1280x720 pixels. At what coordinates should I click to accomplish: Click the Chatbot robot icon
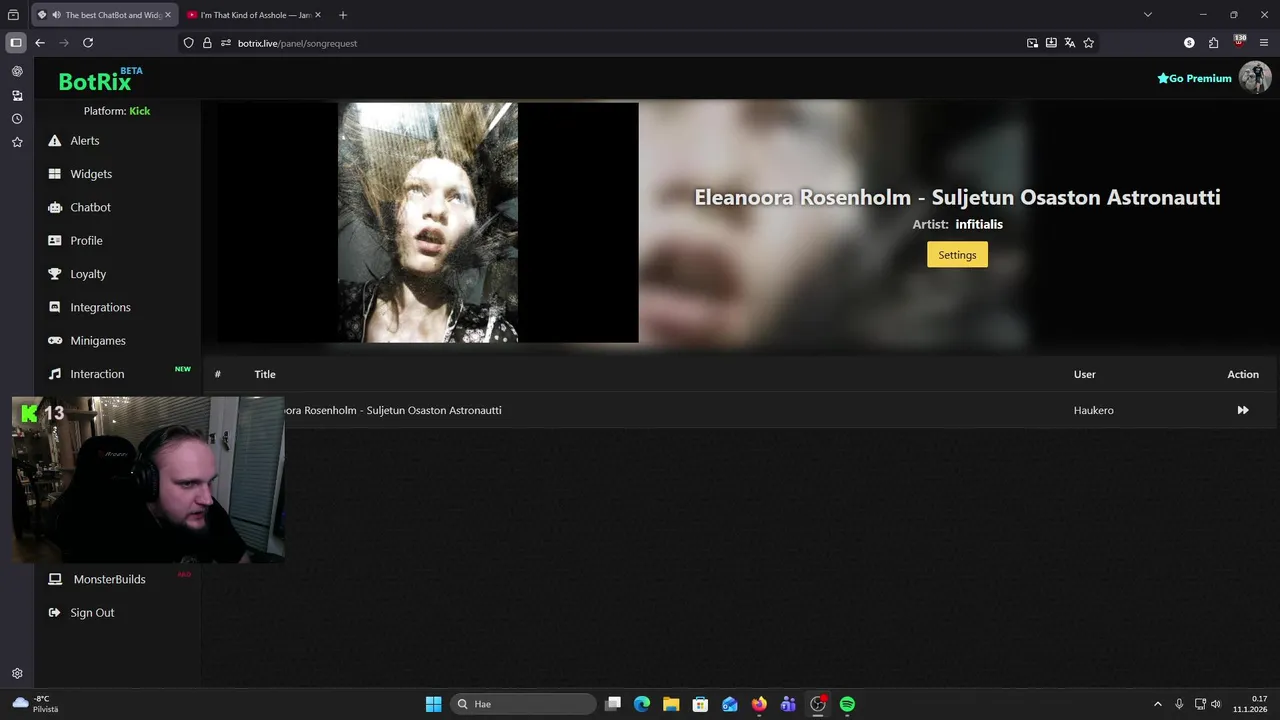click(x=55, y=207)
